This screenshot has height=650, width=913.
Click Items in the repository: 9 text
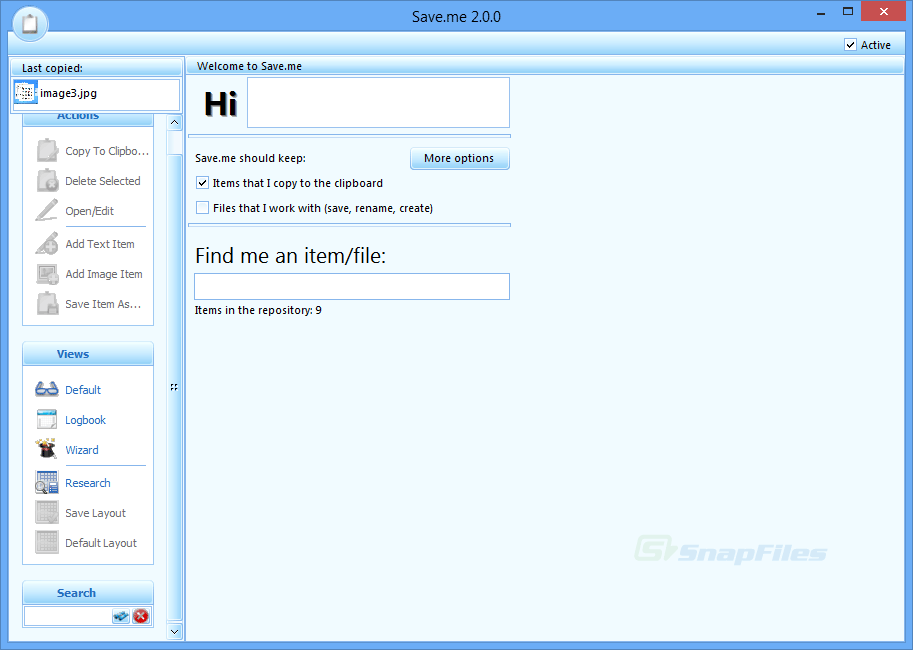point(258,310)
